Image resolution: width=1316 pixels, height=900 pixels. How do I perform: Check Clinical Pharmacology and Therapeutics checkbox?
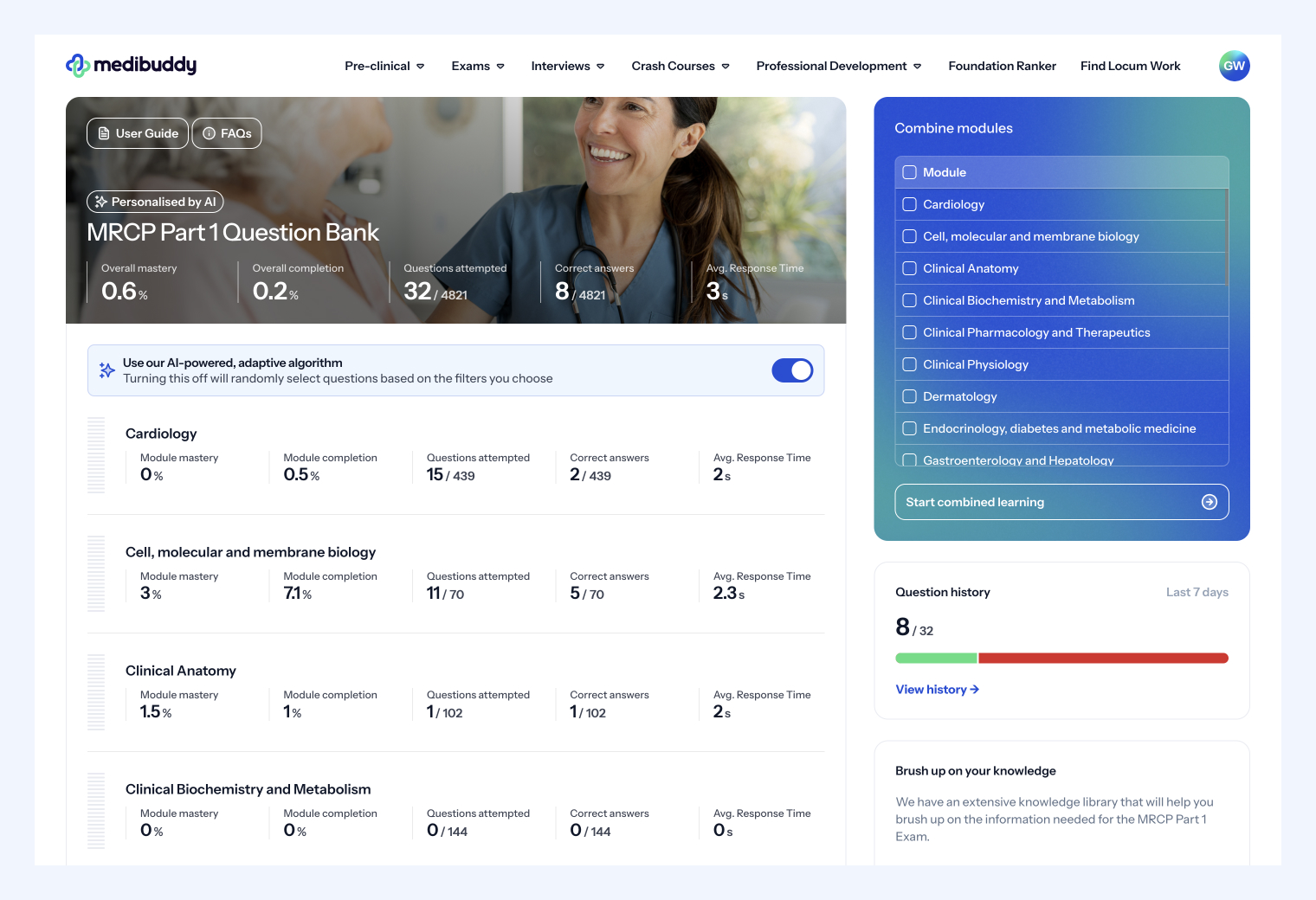[910, 332]
